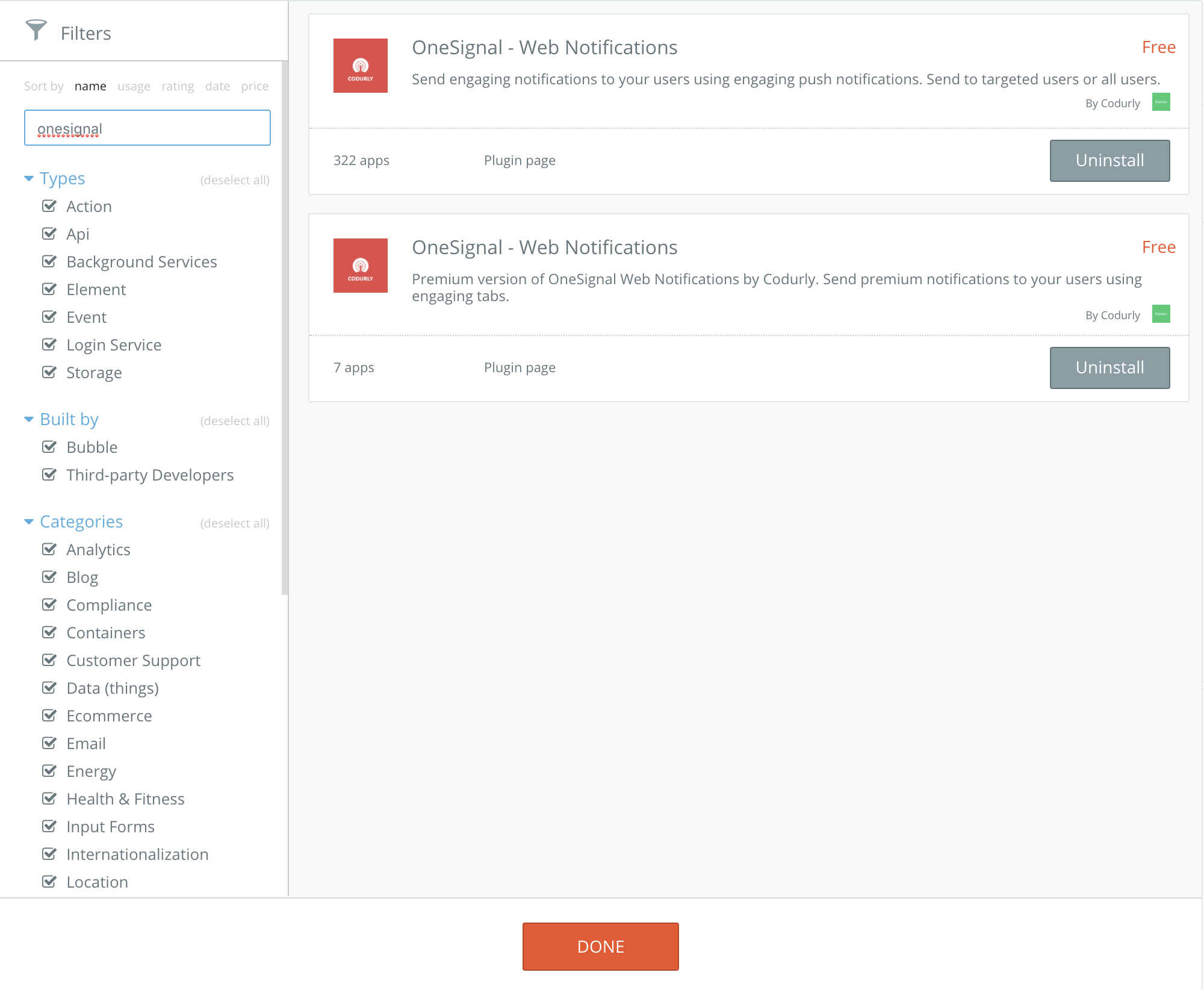Collapse the Categories filter section
Image resolution: width=1204 pixels, height=990 pixels.
coord(29,522)
